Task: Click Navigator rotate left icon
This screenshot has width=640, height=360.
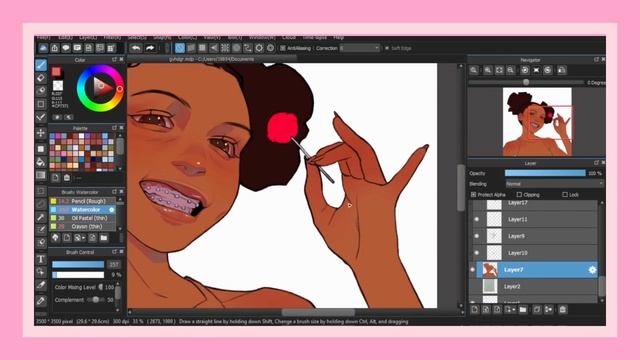Action: tap(525, 70)
